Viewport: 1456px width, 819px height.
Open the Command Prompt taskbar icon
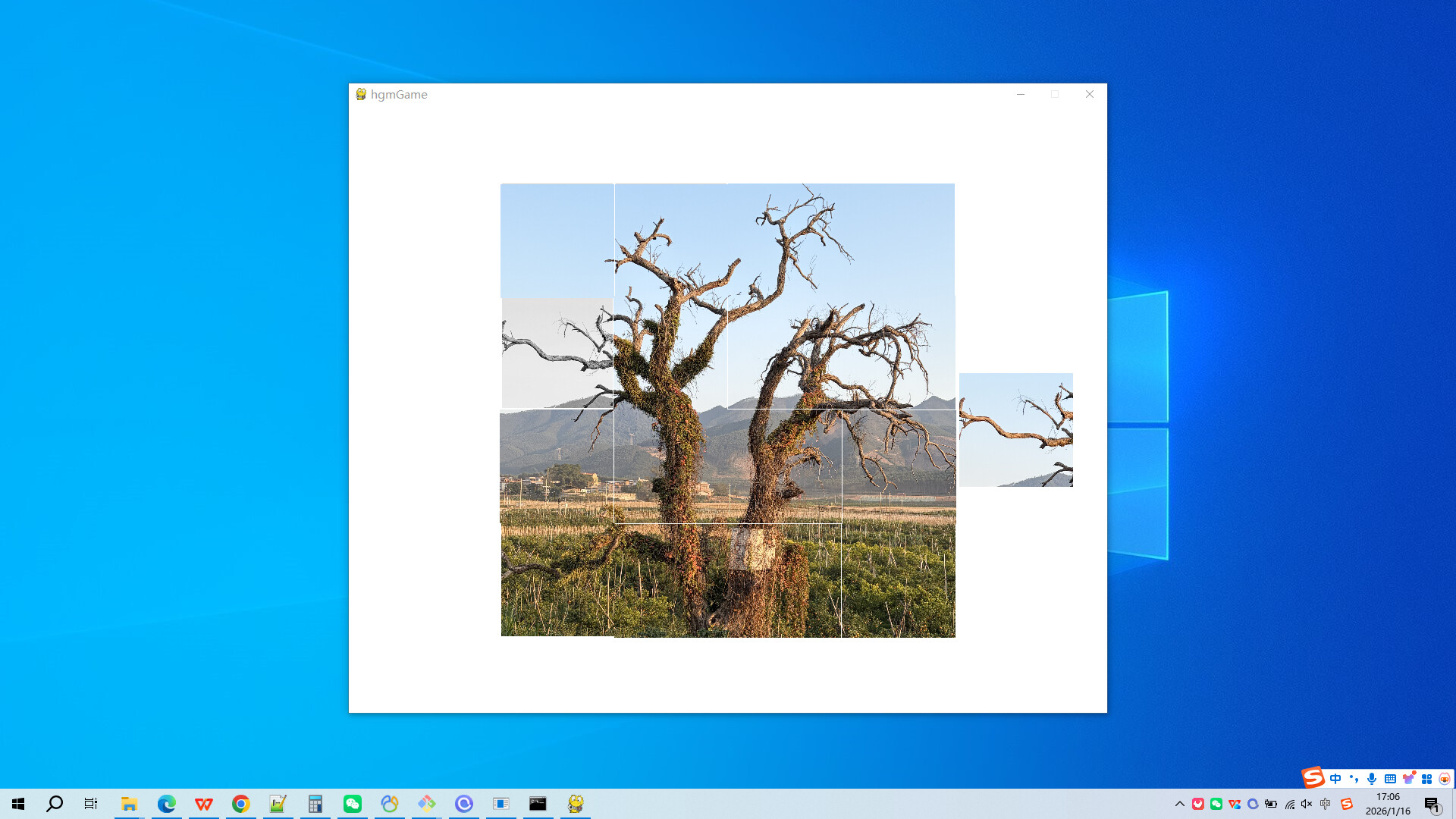pos(538,803)
